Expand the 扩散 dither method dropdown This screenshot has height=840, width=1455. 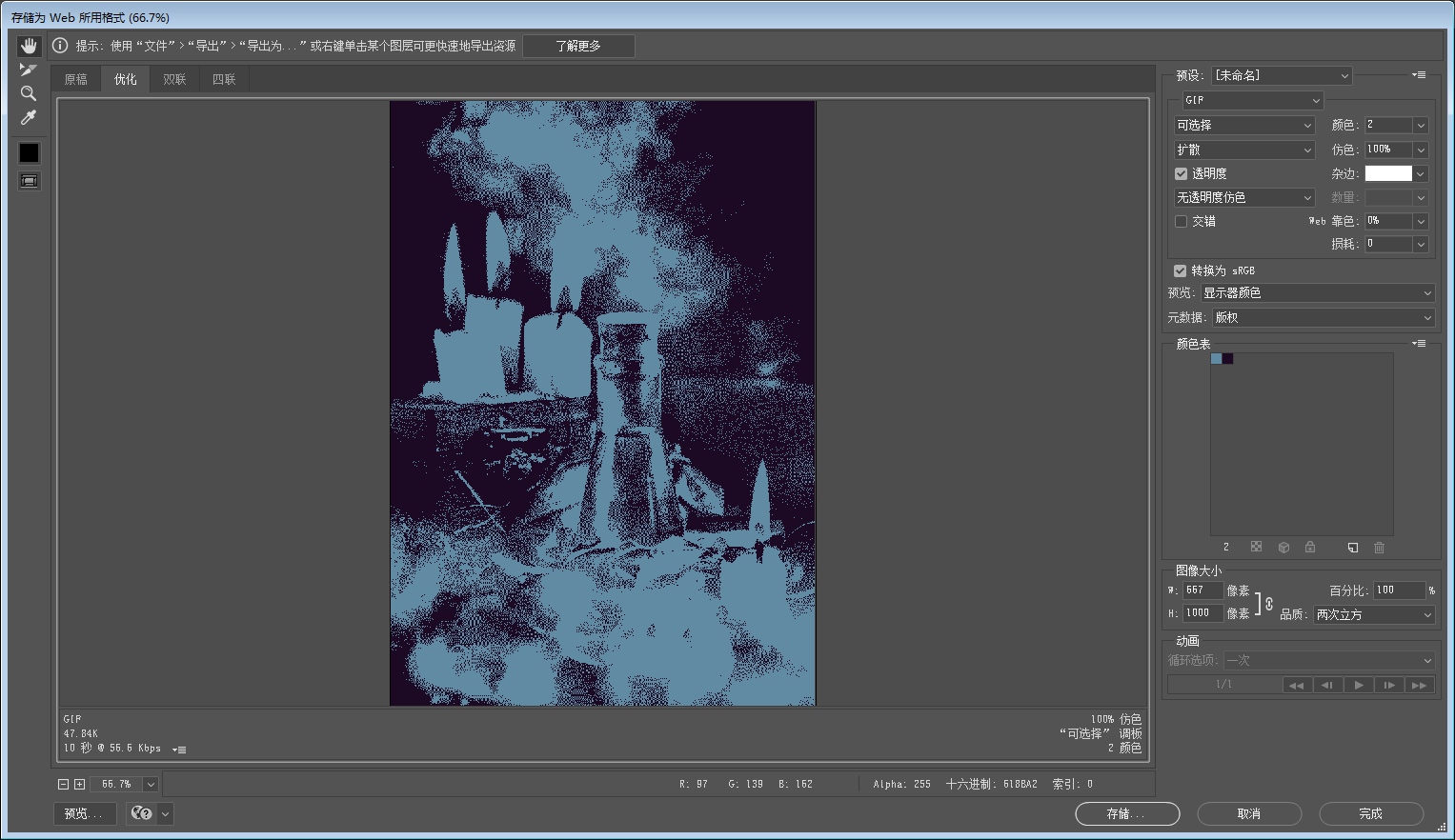tap(1244, 150)
